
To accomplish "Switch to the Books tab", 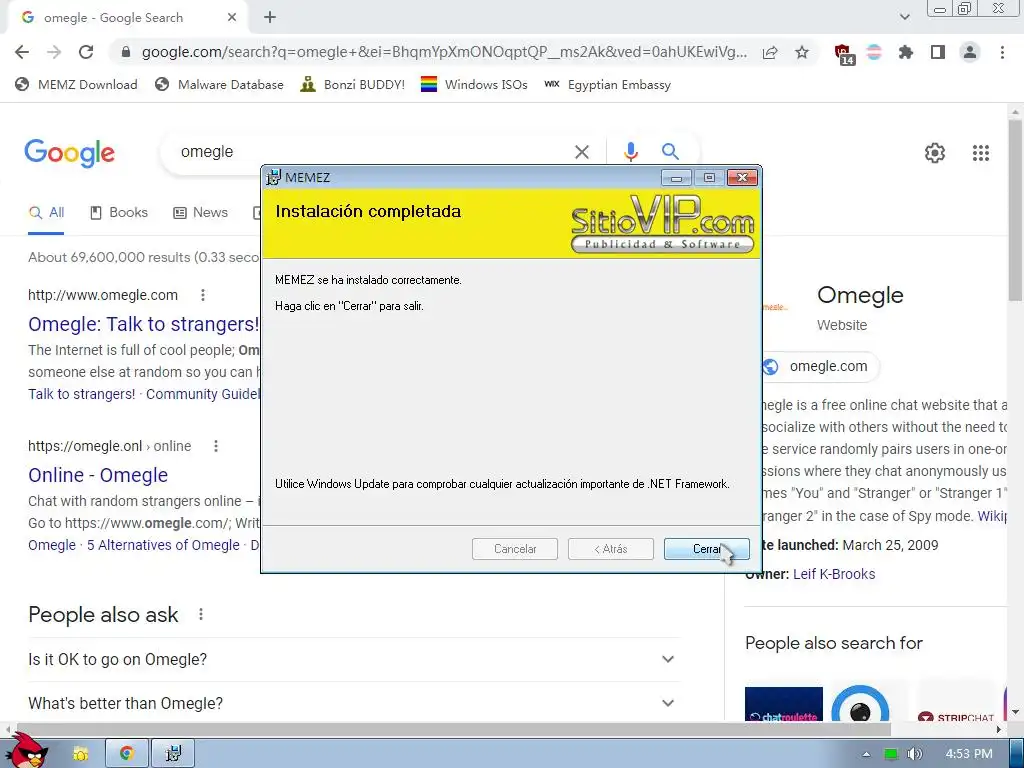I will pos(119,213).
